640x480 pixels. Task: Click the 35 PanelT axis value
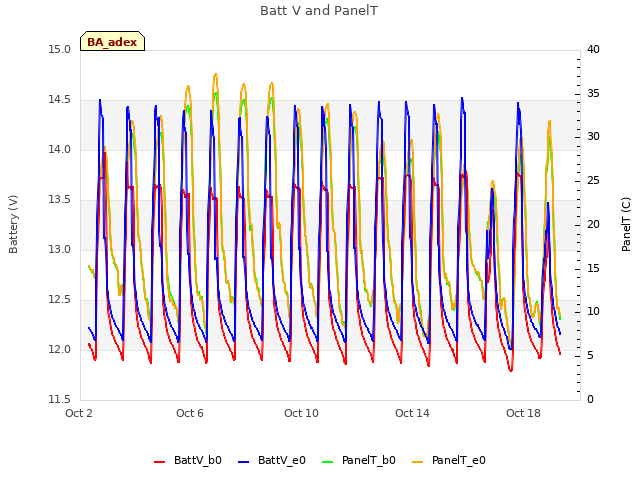click(593, 94)
